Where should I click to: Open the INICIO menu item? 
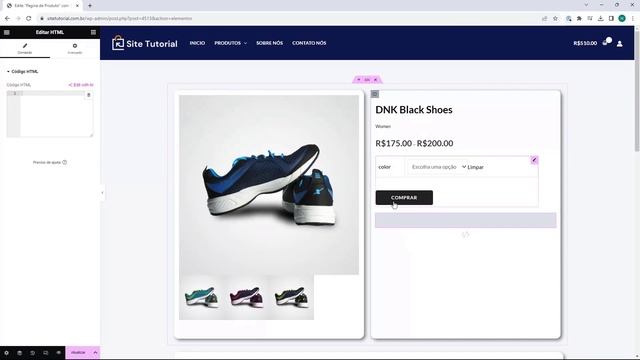(x=197, y=43)
